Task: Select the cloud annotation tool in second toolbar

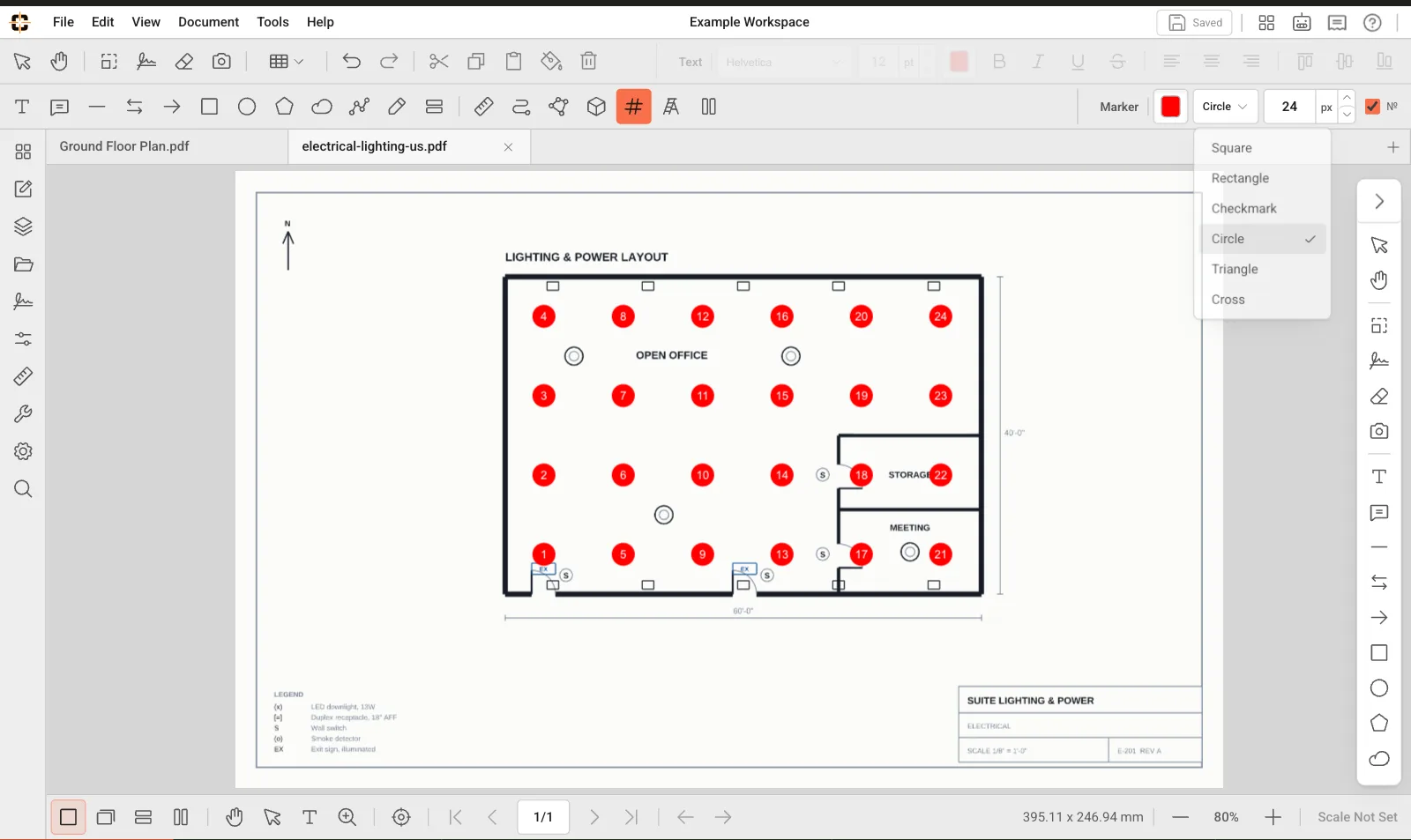Action: click(x=322, y=107)
